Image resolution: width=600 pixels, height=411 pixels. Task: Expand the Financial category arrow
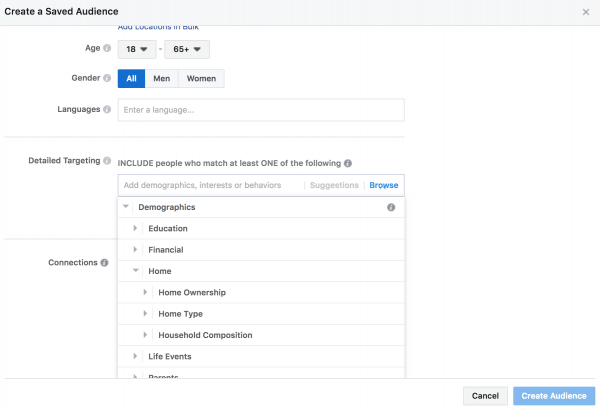click(x=135, y=250)
